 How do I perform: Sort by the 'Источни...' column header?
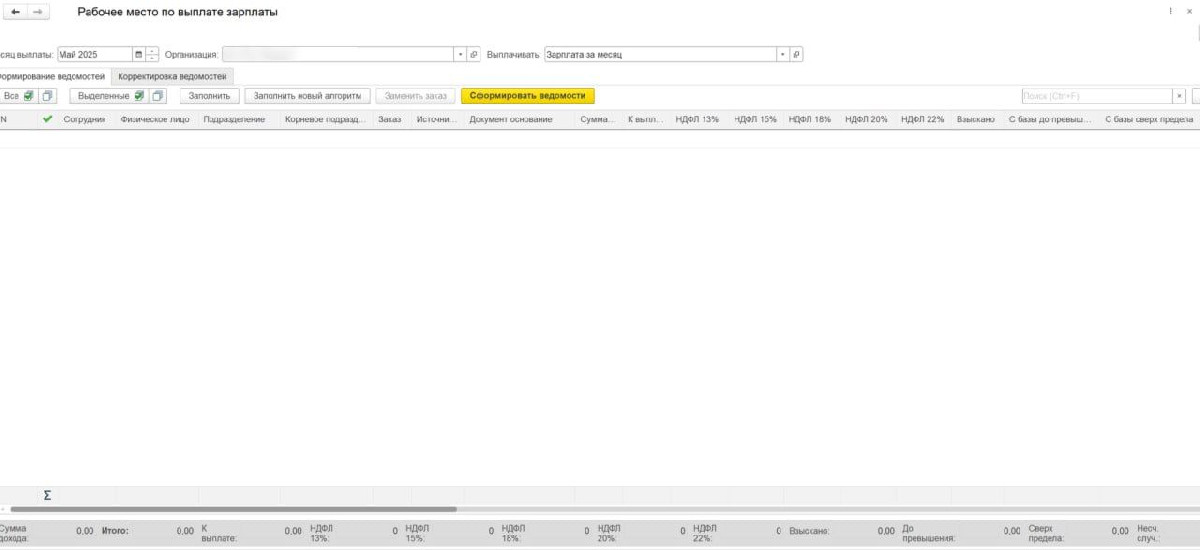point(437,119)
